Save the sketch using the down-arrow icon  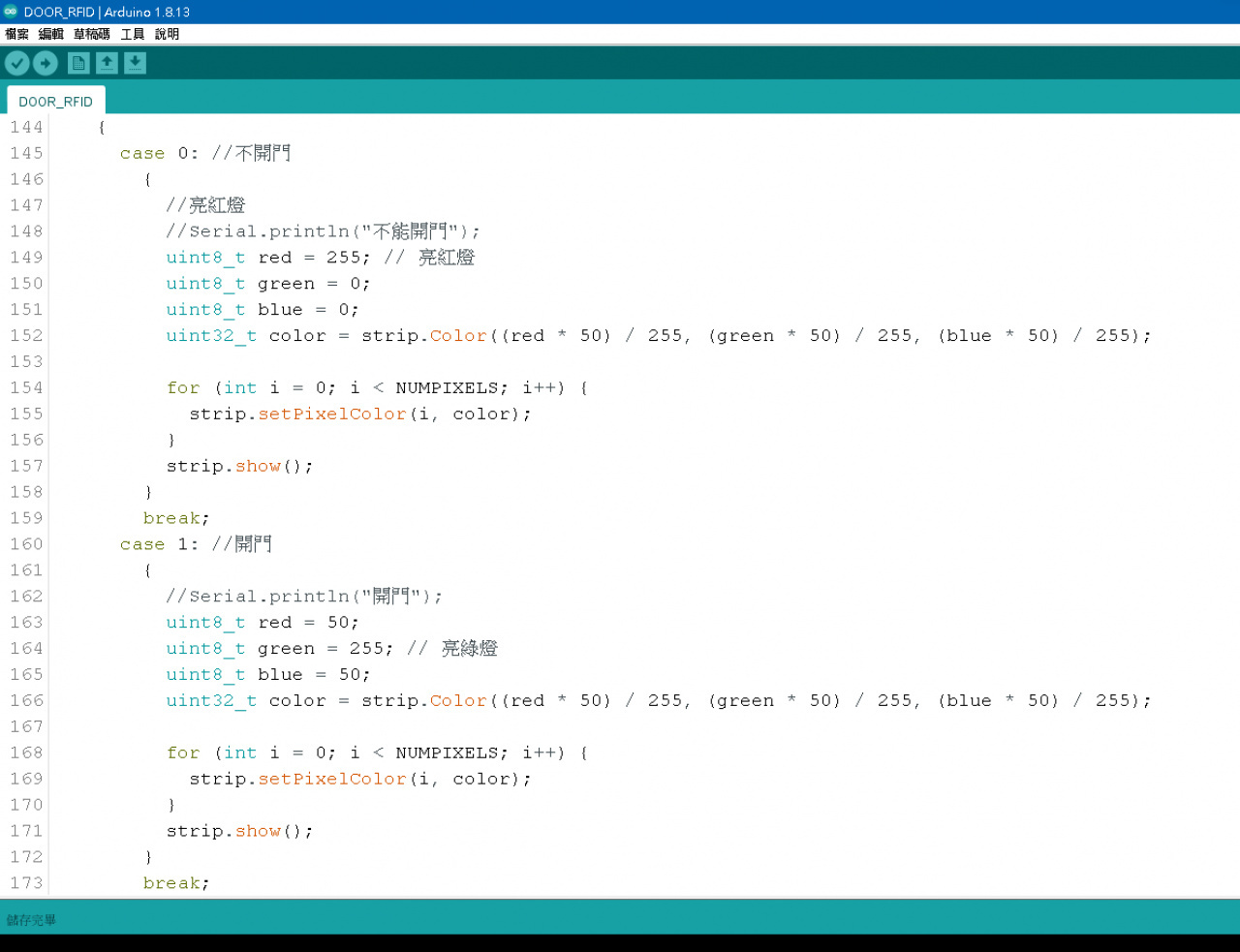pos(135,63)
